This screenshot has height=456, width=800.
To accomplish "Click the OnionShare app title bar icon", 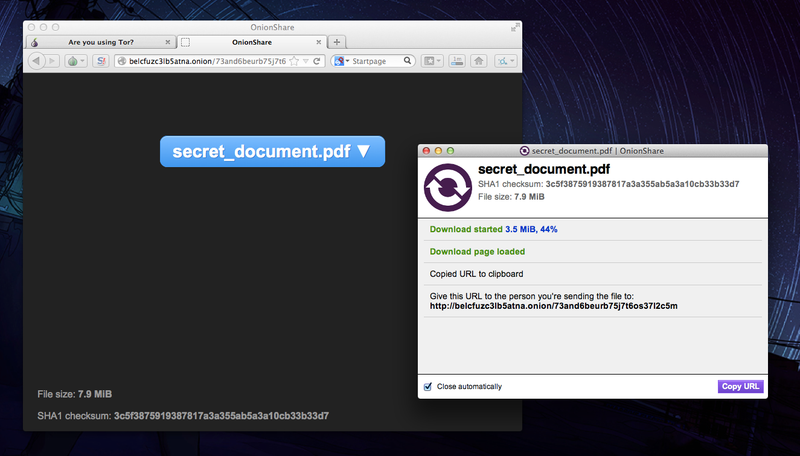I will pos(524,150).
